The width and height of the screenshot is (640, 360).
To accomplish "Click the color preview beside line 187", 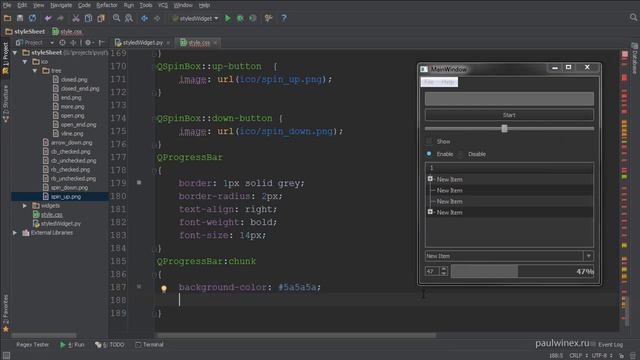I will tap(139, 287).
